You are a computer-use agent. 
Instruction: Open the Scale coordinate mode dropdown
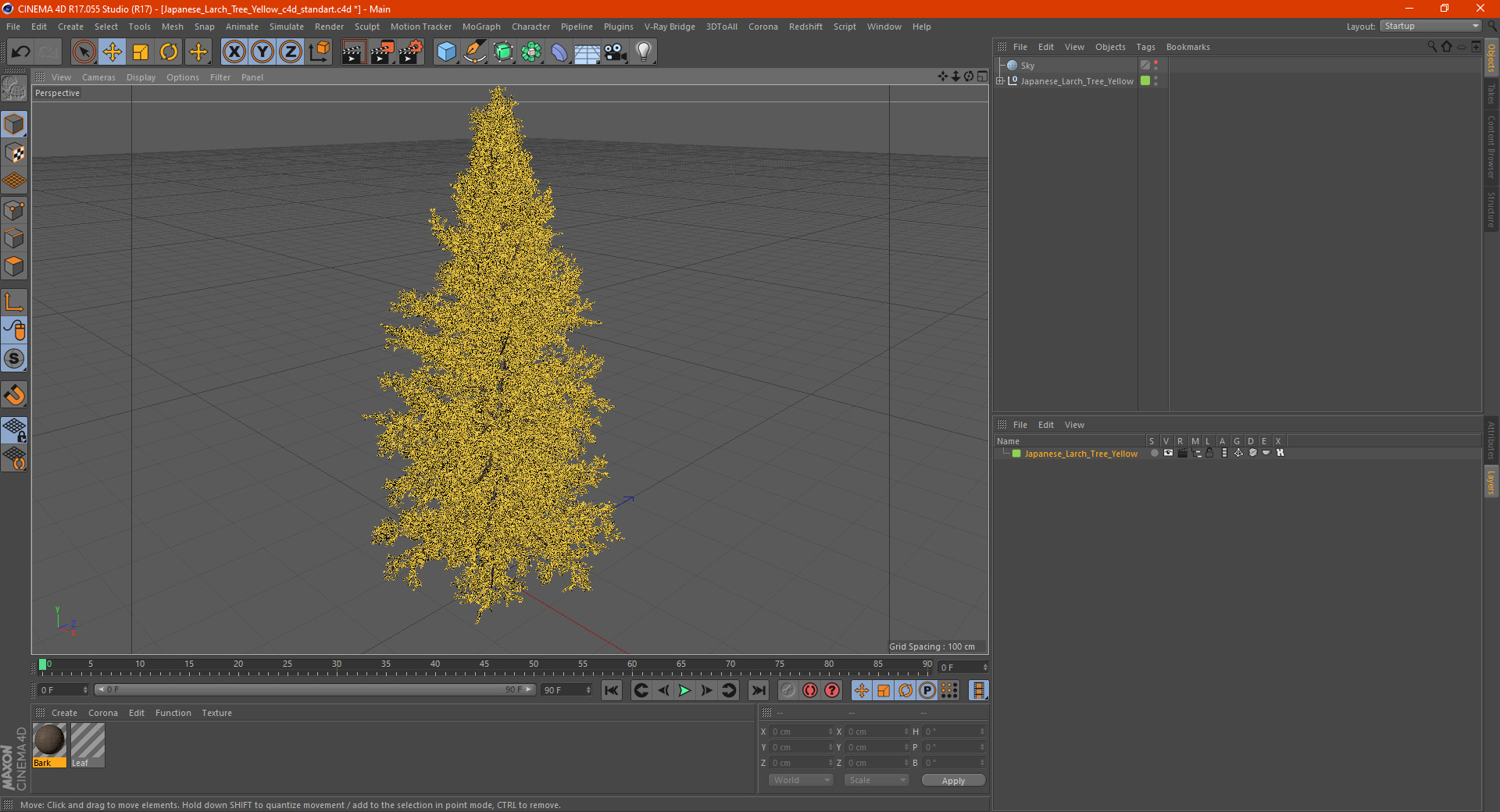(877, 780)
